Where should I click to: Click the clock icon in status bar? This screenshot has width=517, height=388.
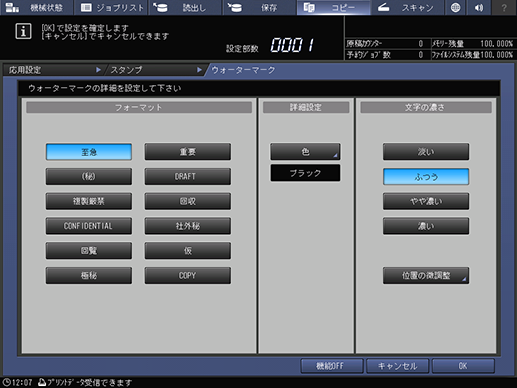7,382
